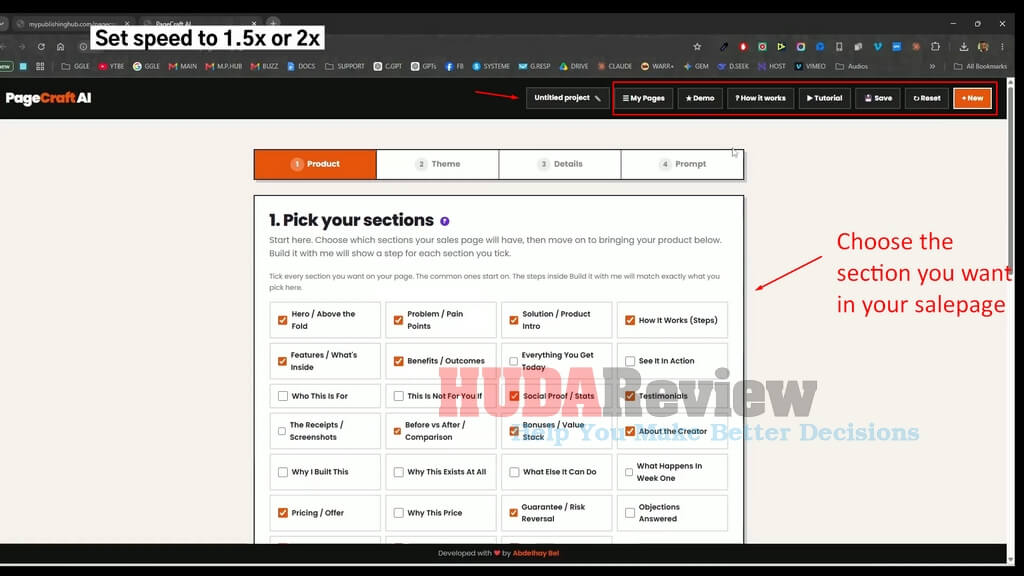Image resolution: width=1024 pixels, height=576 pixels.
Task: Click the help icon next to Pick your sections
Action: [445, 221]
